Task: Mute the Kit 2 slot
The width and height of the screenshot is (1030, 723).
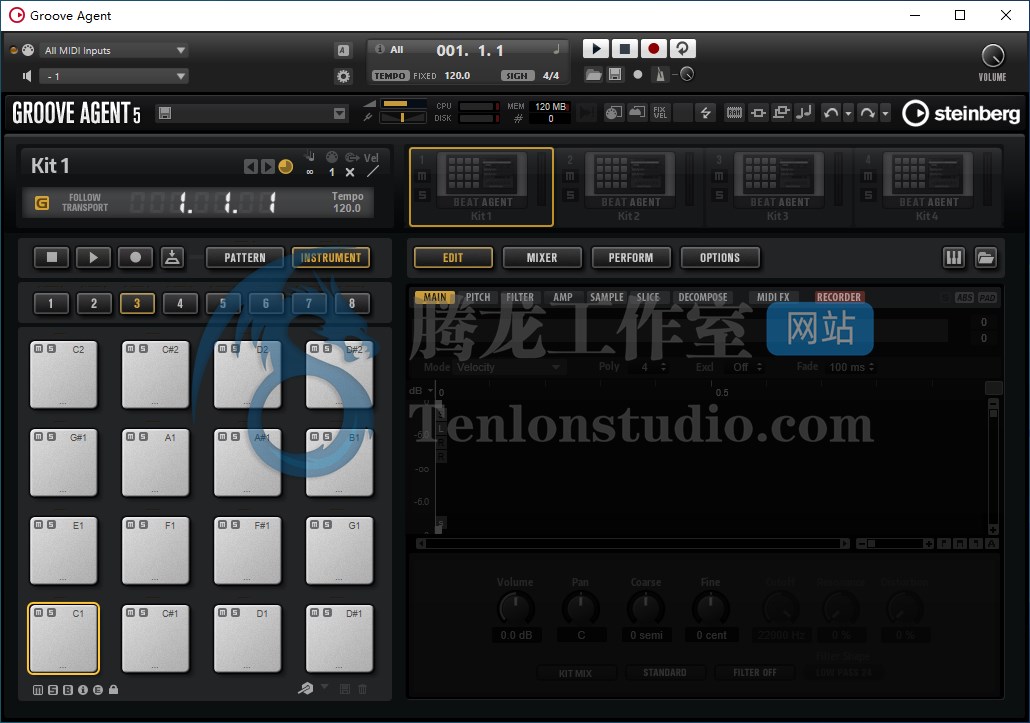Action: pos(570,176)
